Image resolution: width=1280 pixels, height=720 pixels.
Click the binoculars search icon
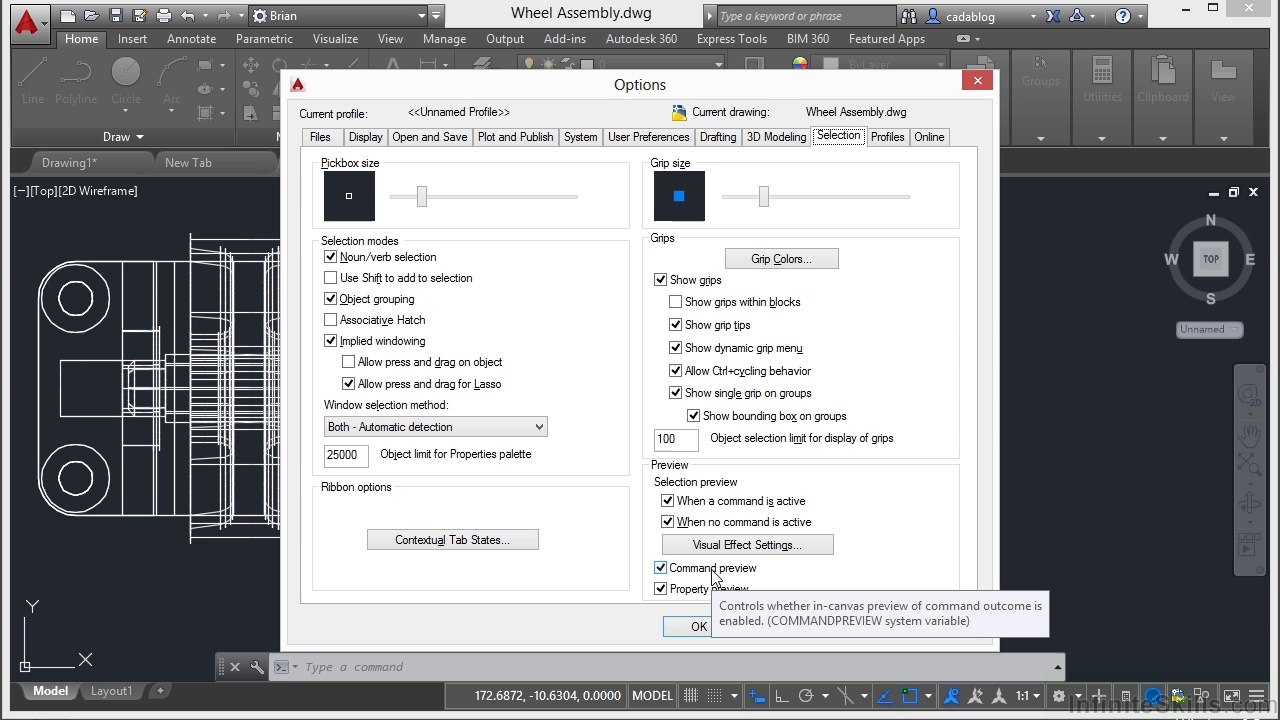click(909, 16)
